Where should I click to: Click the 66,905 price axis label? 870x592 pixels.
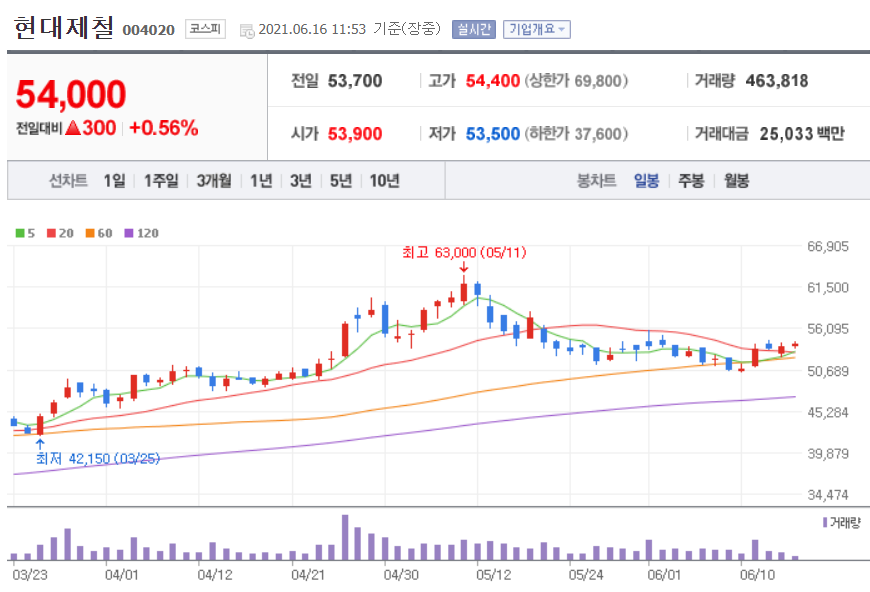click(x=828, y=246)
